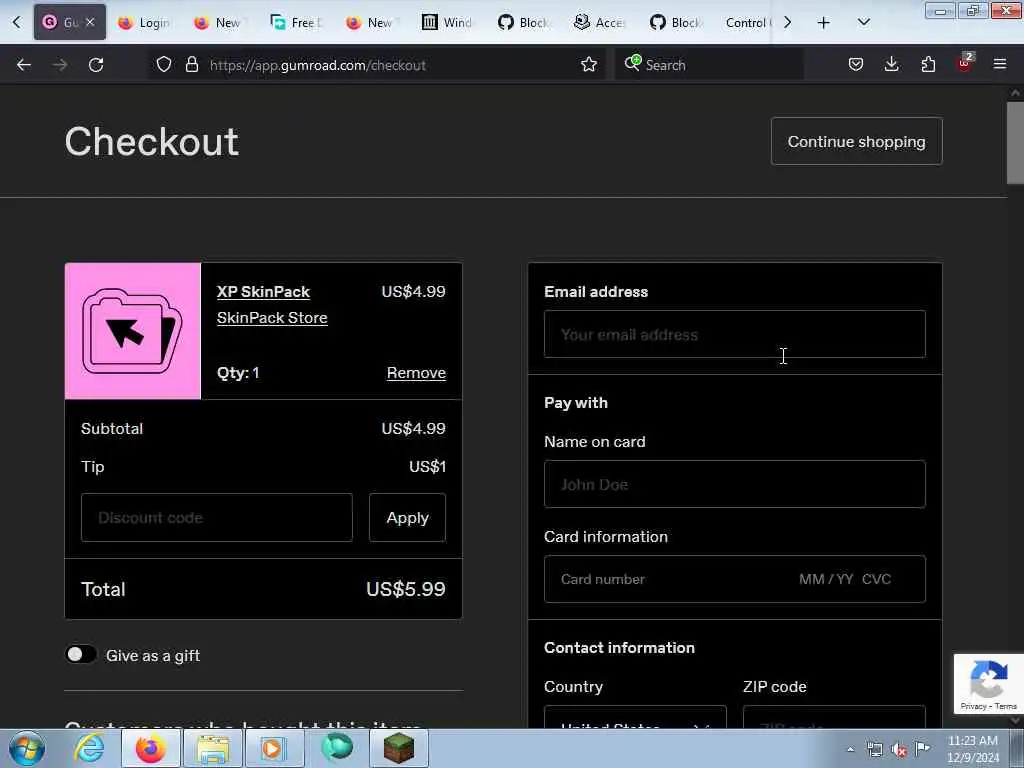Click the Continue shopping button
Screen dimensions: 1024x768
point(856,141)
